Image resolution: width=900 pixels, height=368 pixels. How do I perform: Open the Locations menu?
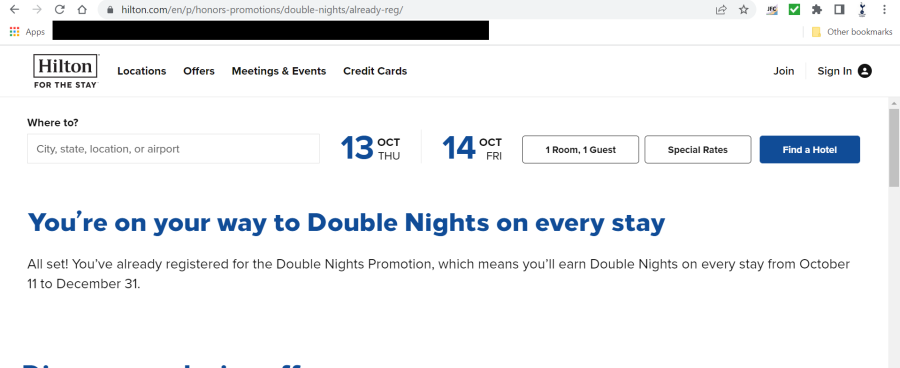coord(142,71)
